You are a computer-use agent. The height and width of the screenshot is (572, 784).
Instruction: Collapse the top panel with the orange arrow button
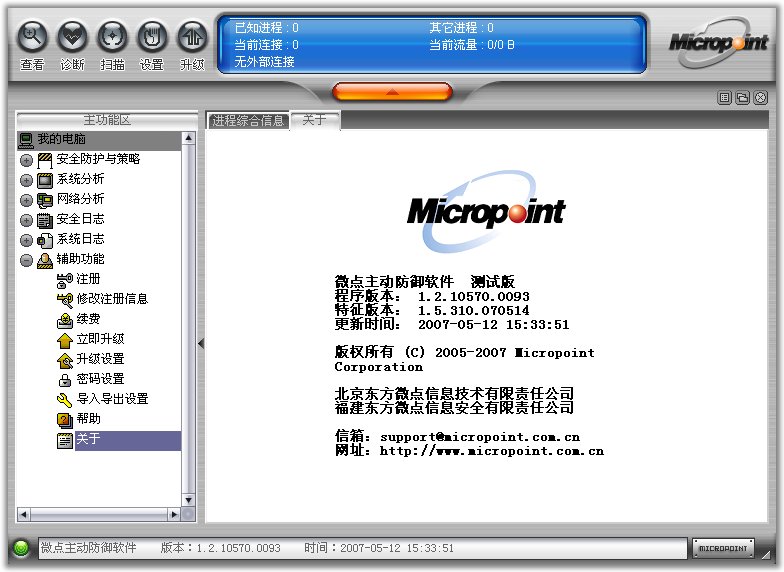coord(392,92)
